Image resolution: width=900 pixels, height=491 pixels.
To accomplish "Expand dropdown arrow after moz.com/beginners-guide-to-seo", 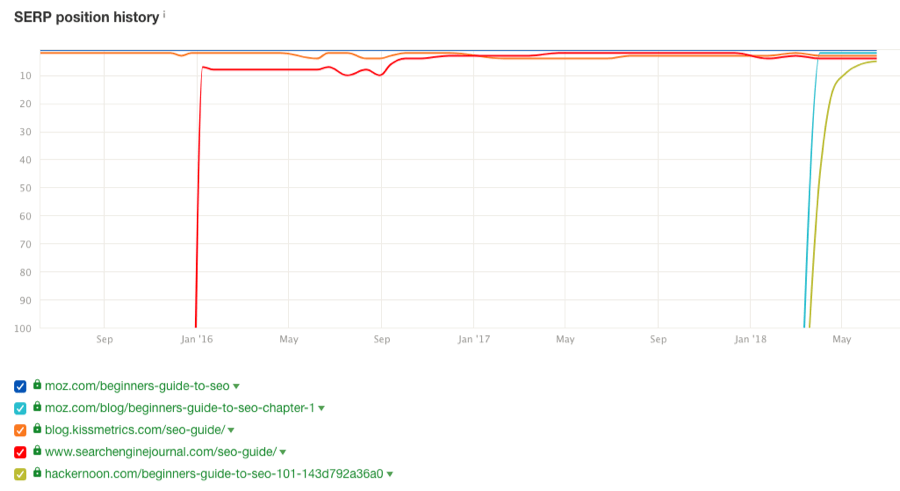I will point(236,386).
